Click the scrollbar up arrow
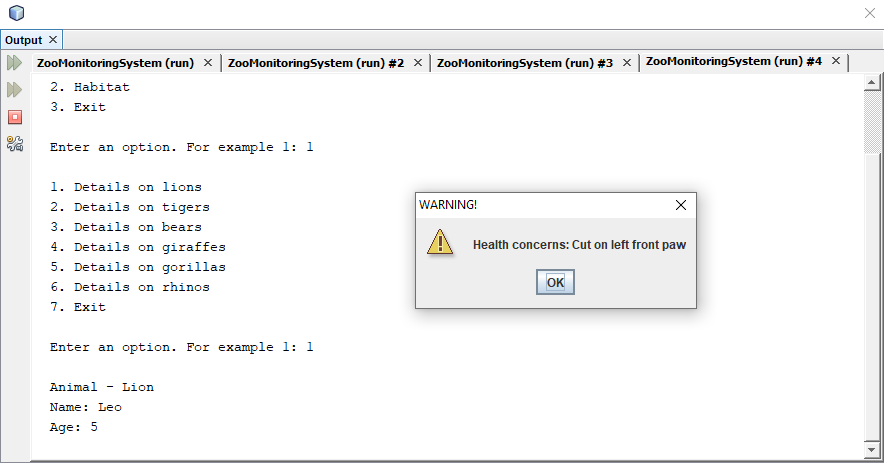The width and height of the screenshot is (884, 463). coord(872,82)
